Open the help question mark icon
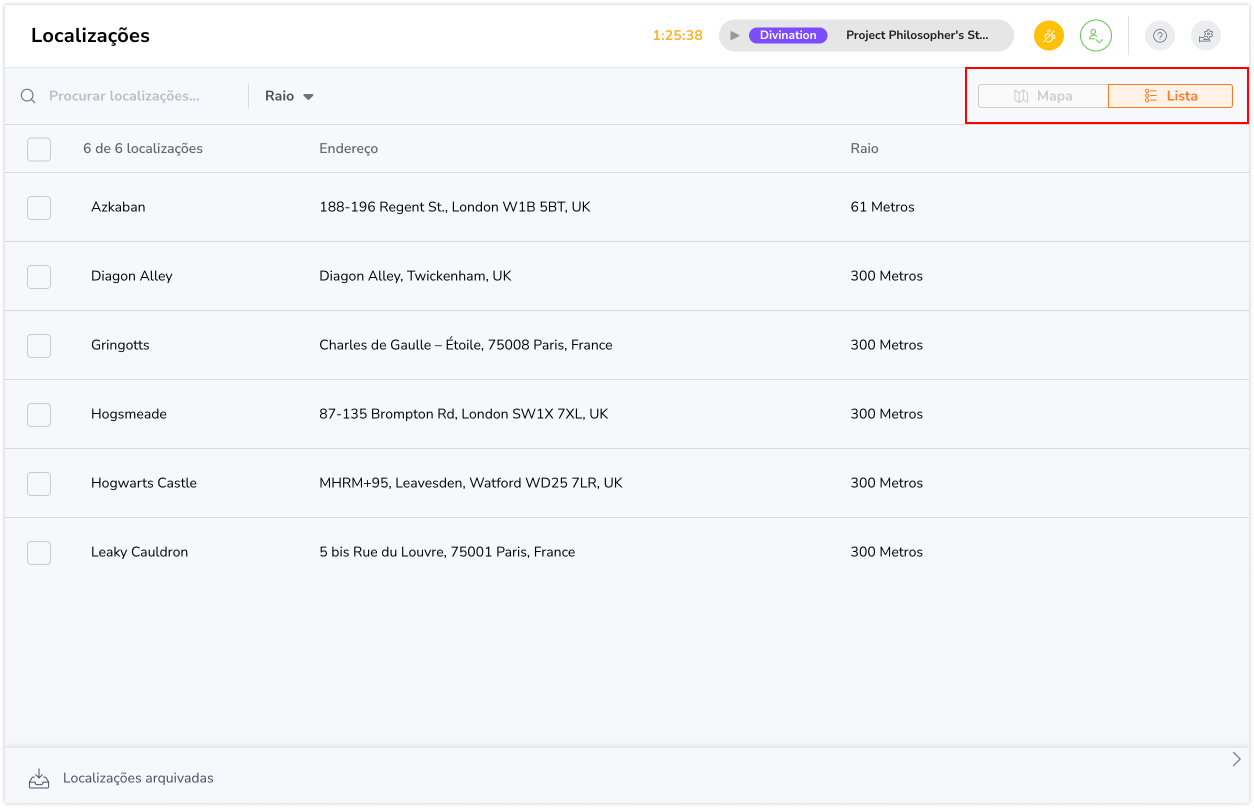Image resolution: width=1254 pixels, height=808 pixels. point(1160,36)
